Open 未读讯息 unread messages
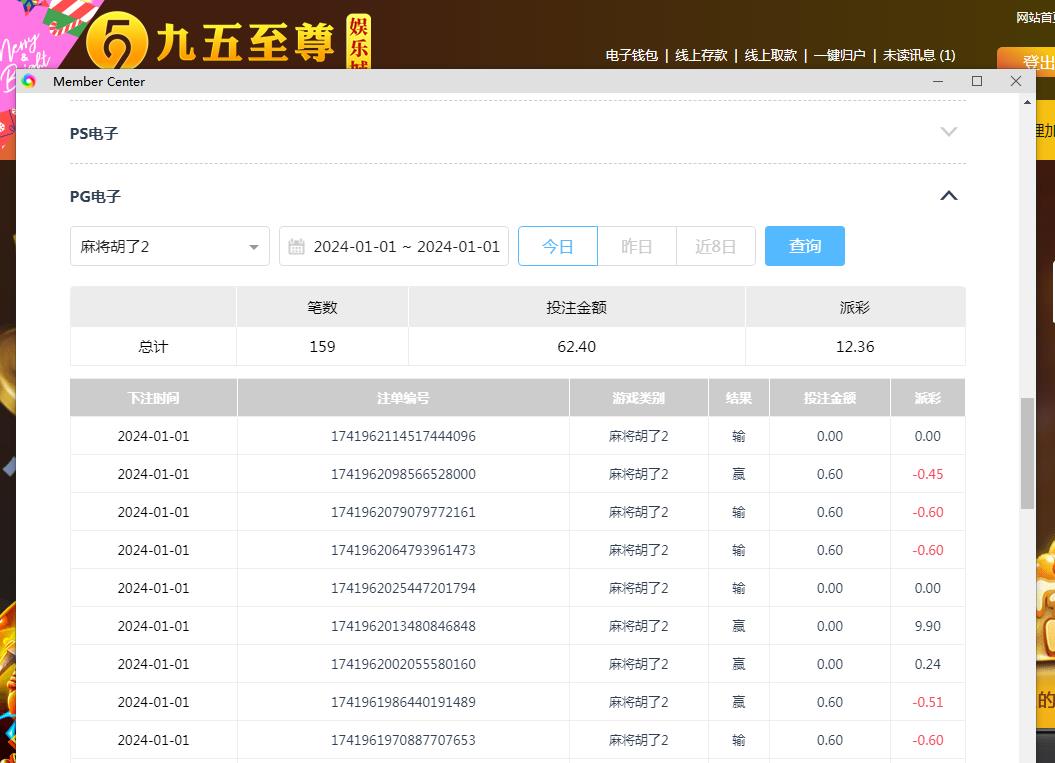Screen dimensions: 1055x763 (x=918, y=56)
